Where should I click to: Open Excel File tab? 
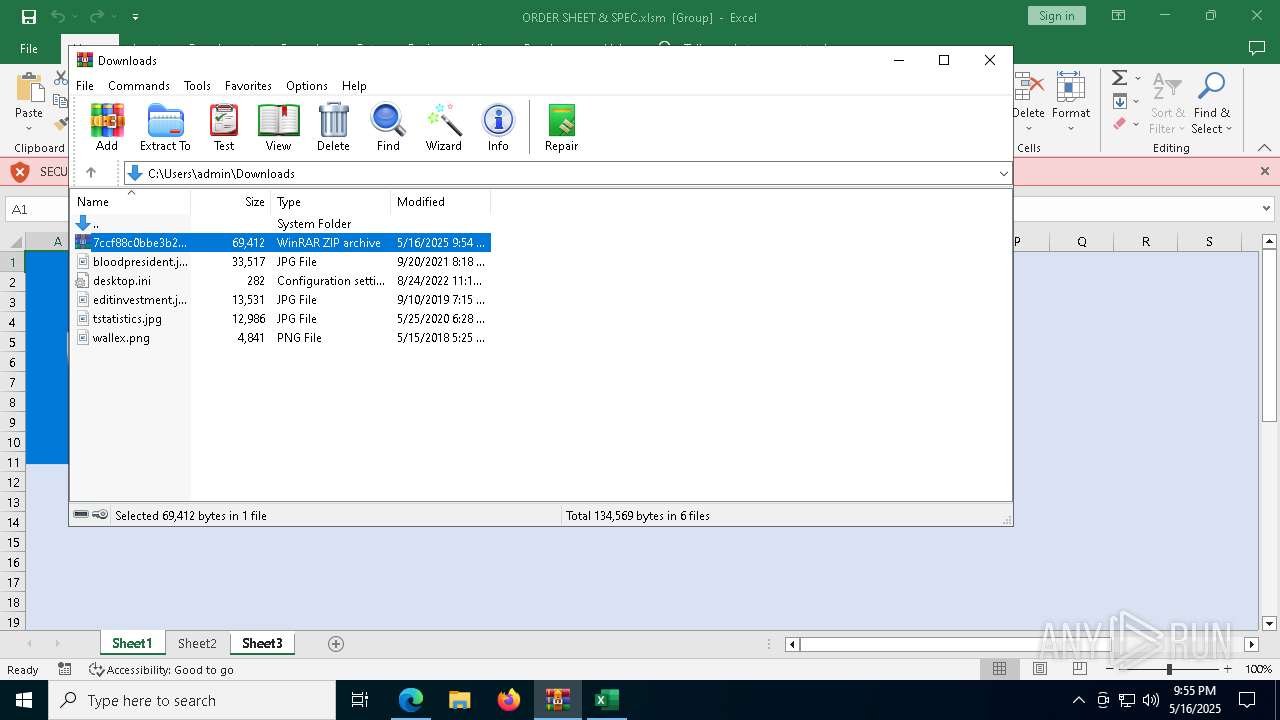(29, 48)
